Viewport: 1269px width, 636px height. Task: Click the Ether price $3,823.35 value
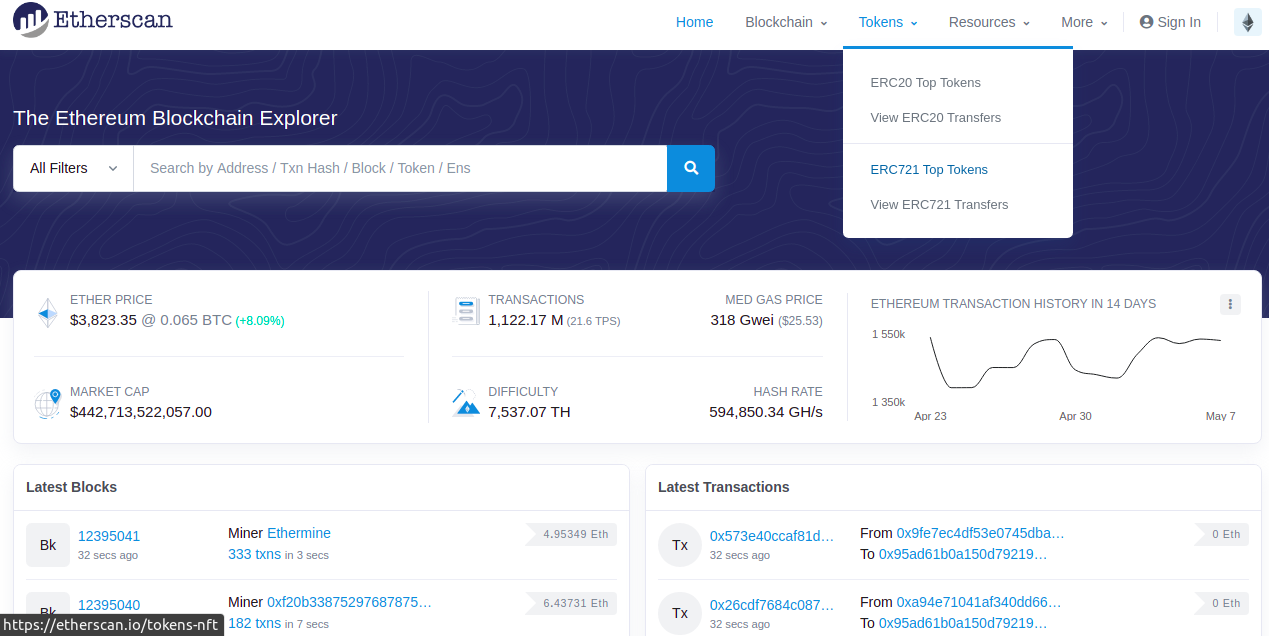103,320
